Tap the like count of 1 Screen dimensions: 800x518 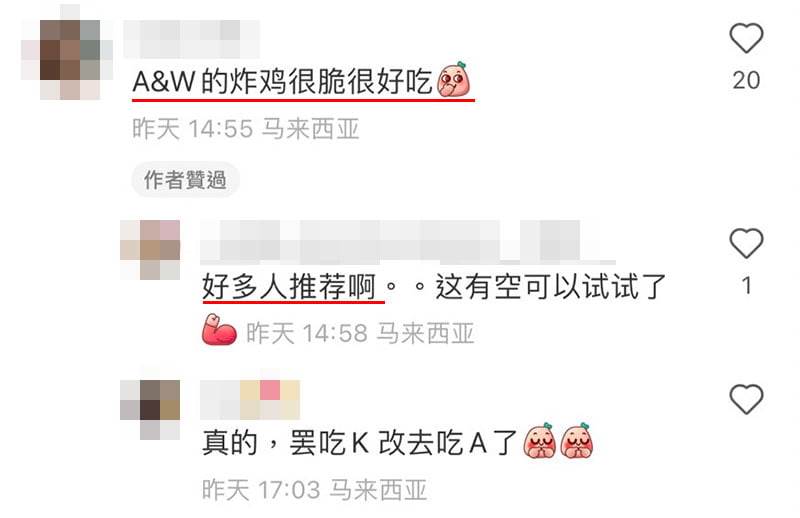coord(746,286)
